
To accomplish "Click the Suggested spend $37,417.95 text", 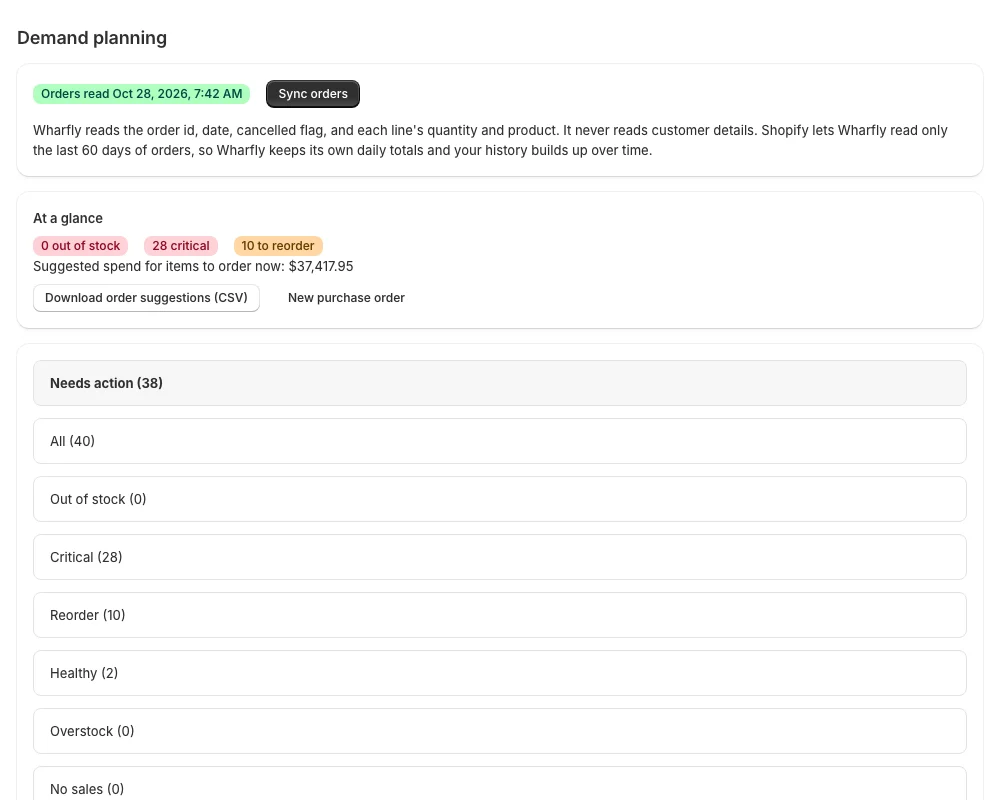I will pos(193,266).
